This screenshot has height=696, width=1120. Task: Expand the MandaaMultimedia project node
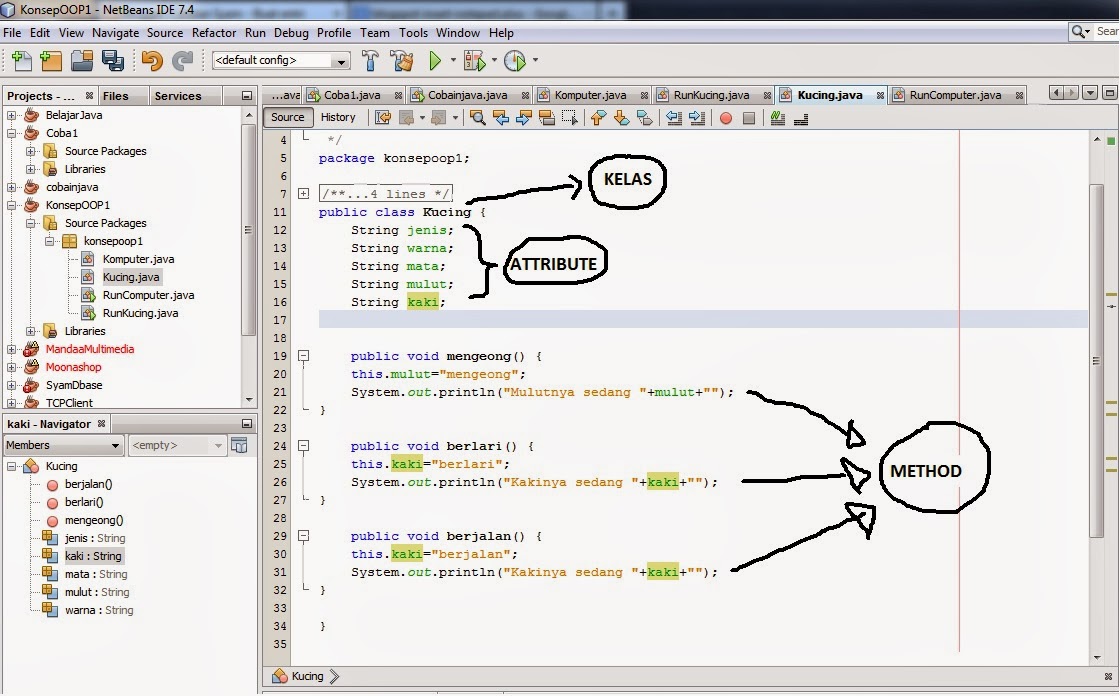[11, 349]
